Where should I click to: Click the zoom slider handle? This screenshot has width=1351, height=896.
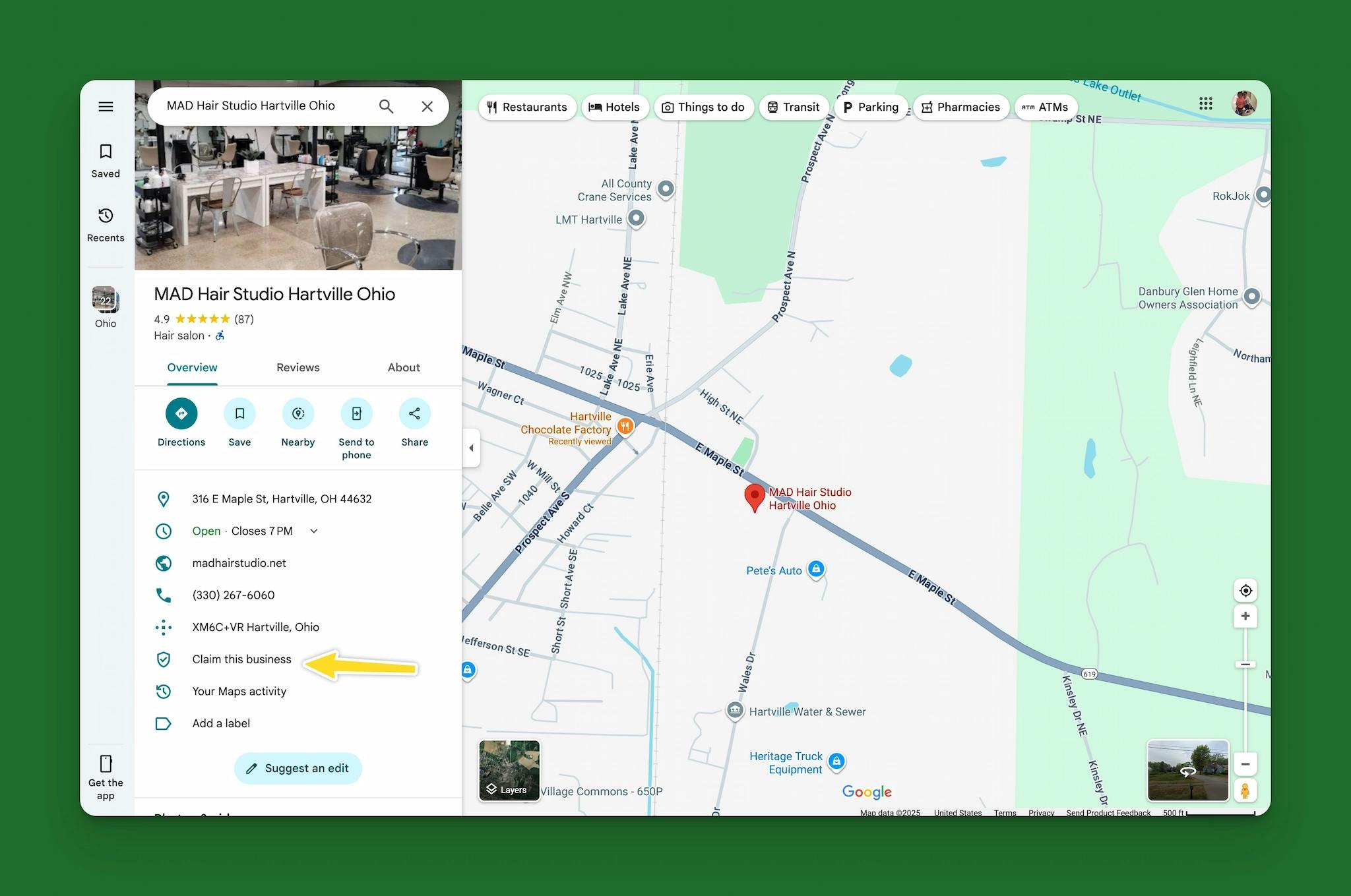[x=1245, y=665]
